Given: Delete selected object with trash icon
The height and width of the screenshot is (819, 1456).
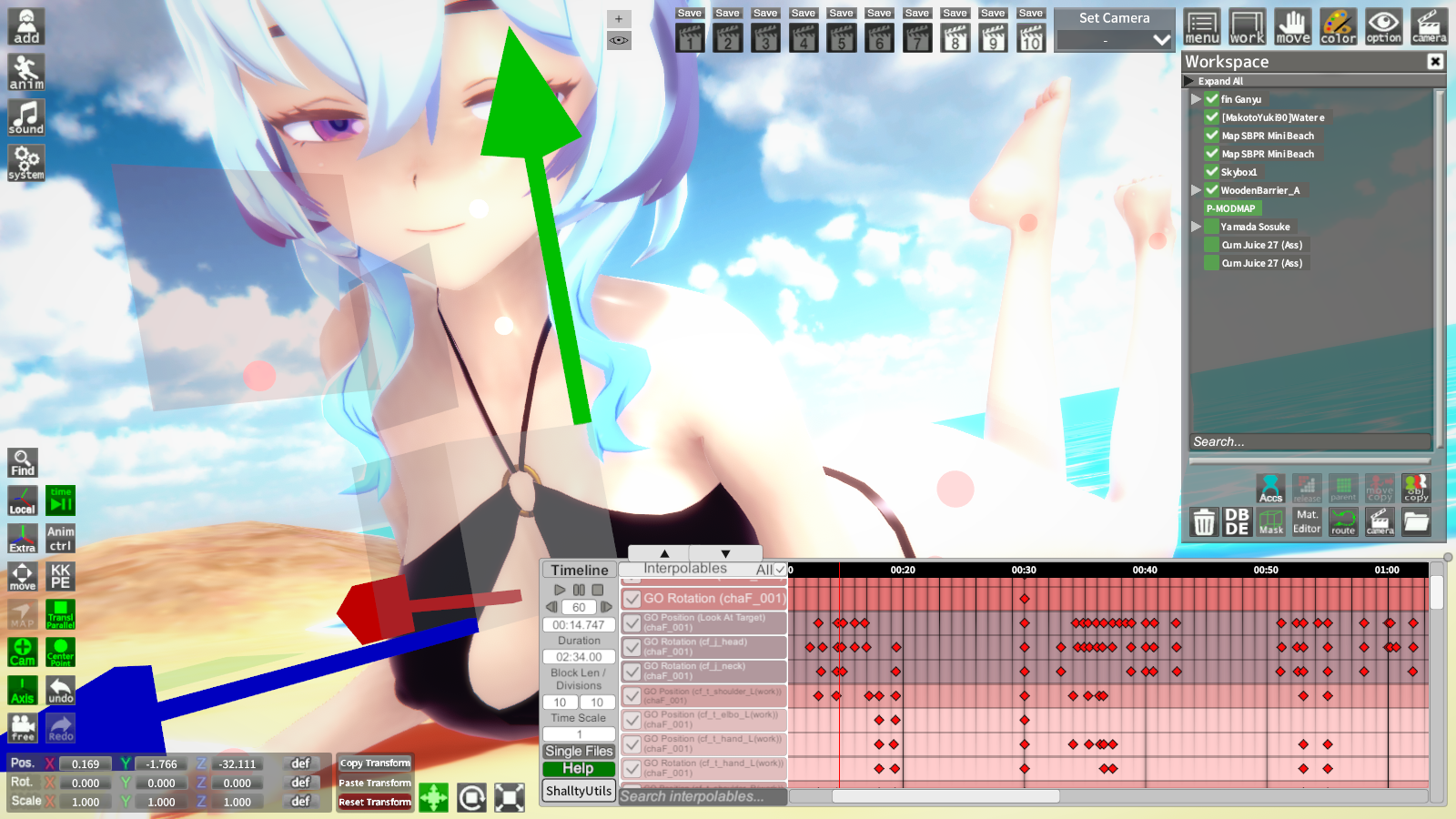Looking at the screenshot, I should (x=1204, y=522).
